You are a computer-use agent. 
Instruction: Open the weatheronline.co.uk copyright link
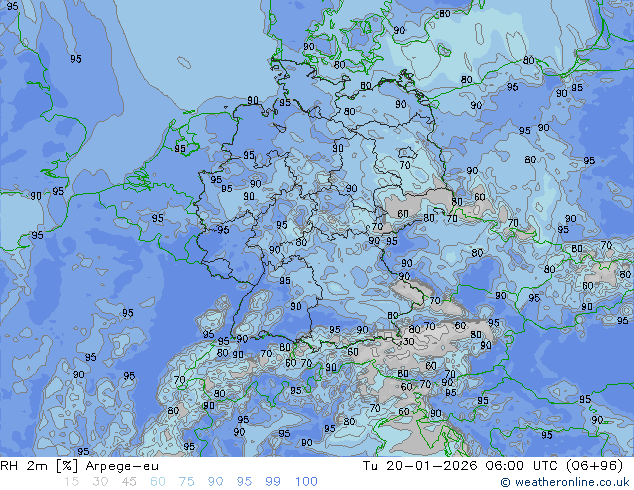(565, 482)
